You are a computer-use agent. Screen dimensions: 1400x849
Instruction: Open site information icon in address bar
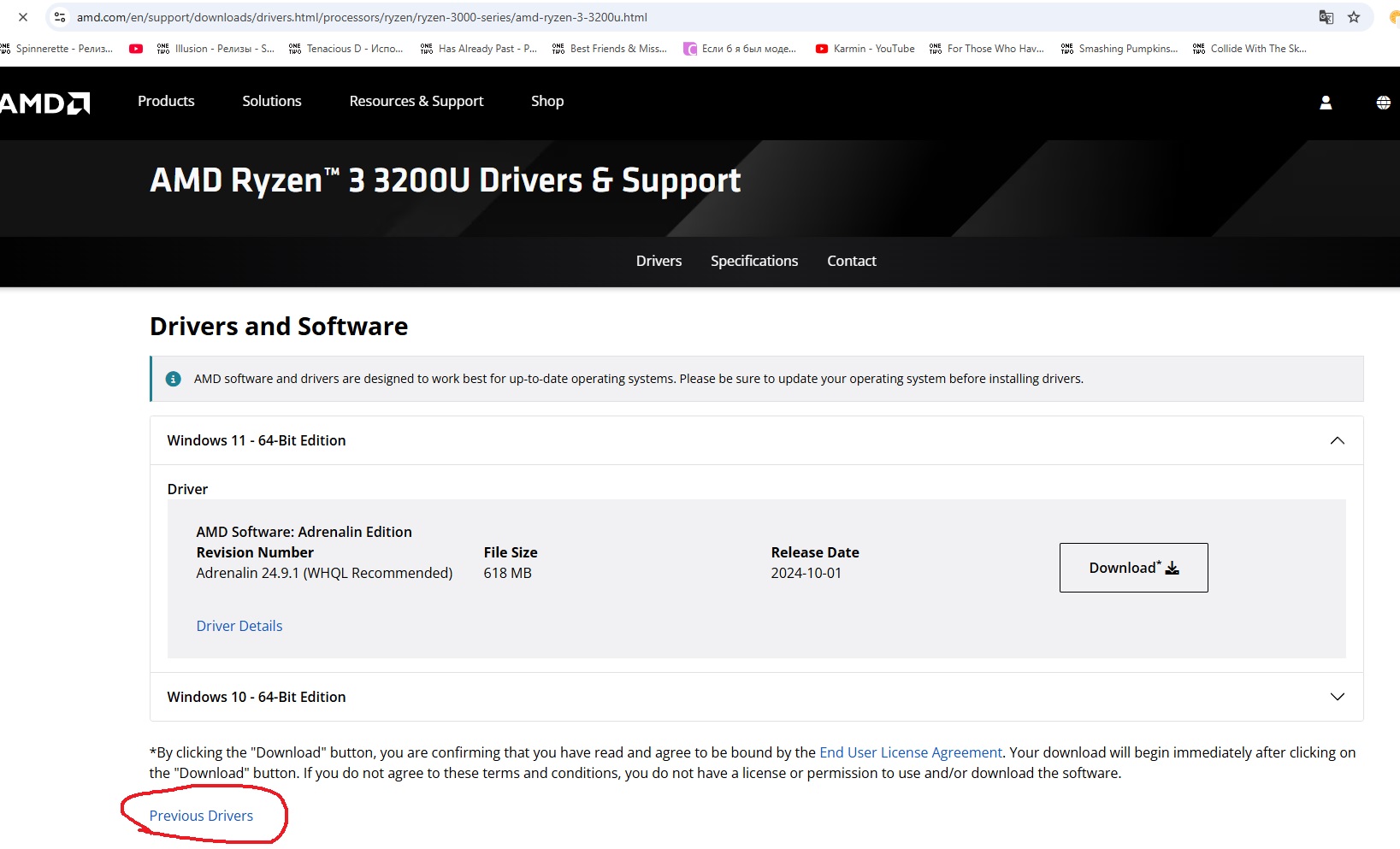pos(60,17)
